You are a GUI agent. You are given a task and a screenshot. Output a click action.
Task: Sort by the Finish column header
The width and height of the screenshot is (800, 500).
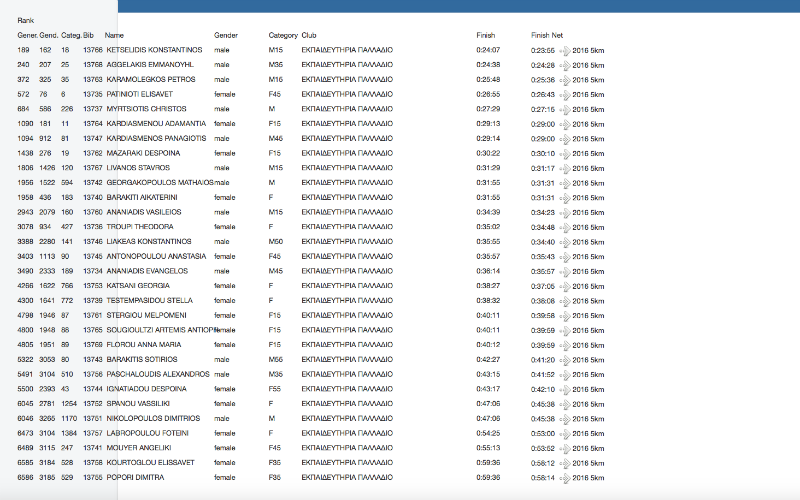[486, 35]
